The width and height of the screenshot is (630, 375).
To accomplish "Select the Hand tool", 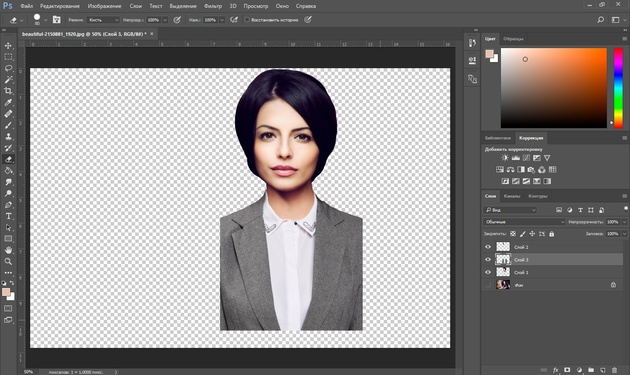I will click(8, 250).
